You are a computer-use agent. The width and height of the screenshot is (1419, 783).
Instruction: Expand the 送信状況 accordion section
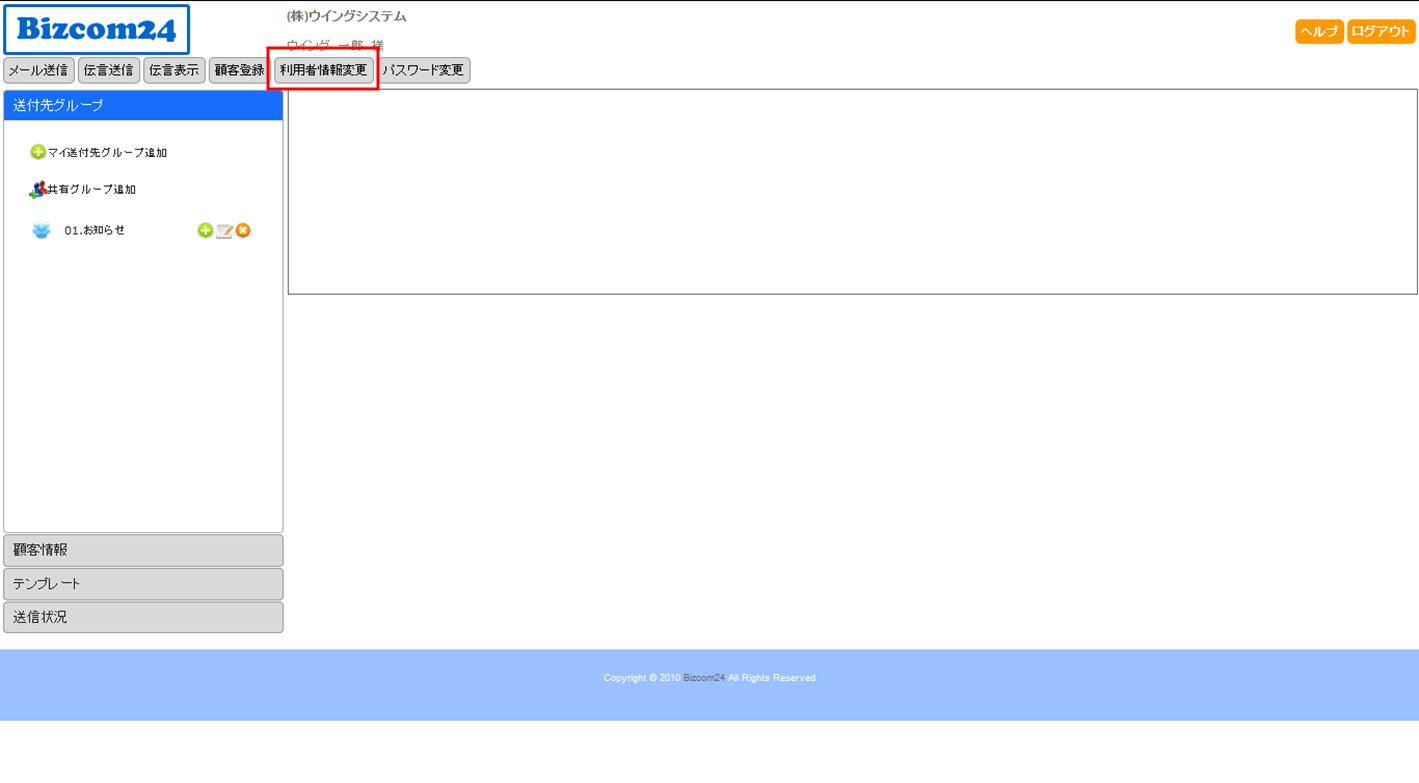tap(143, 617)
